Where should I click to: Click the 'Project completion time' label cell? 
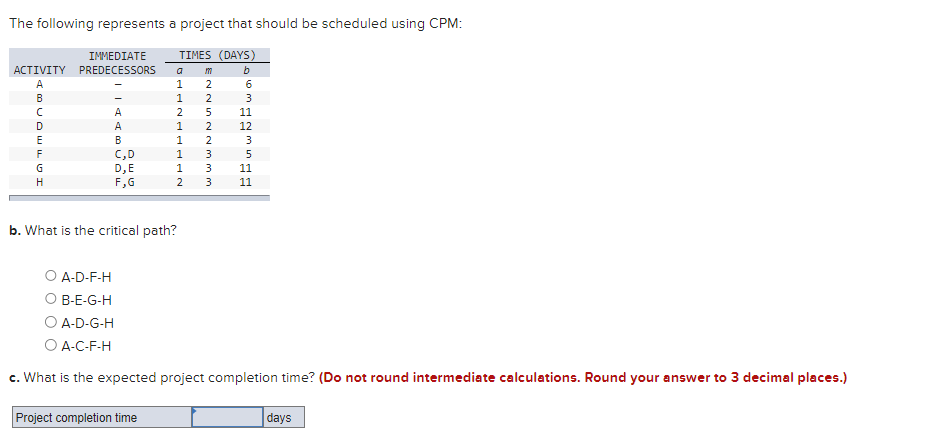[102, 417]
